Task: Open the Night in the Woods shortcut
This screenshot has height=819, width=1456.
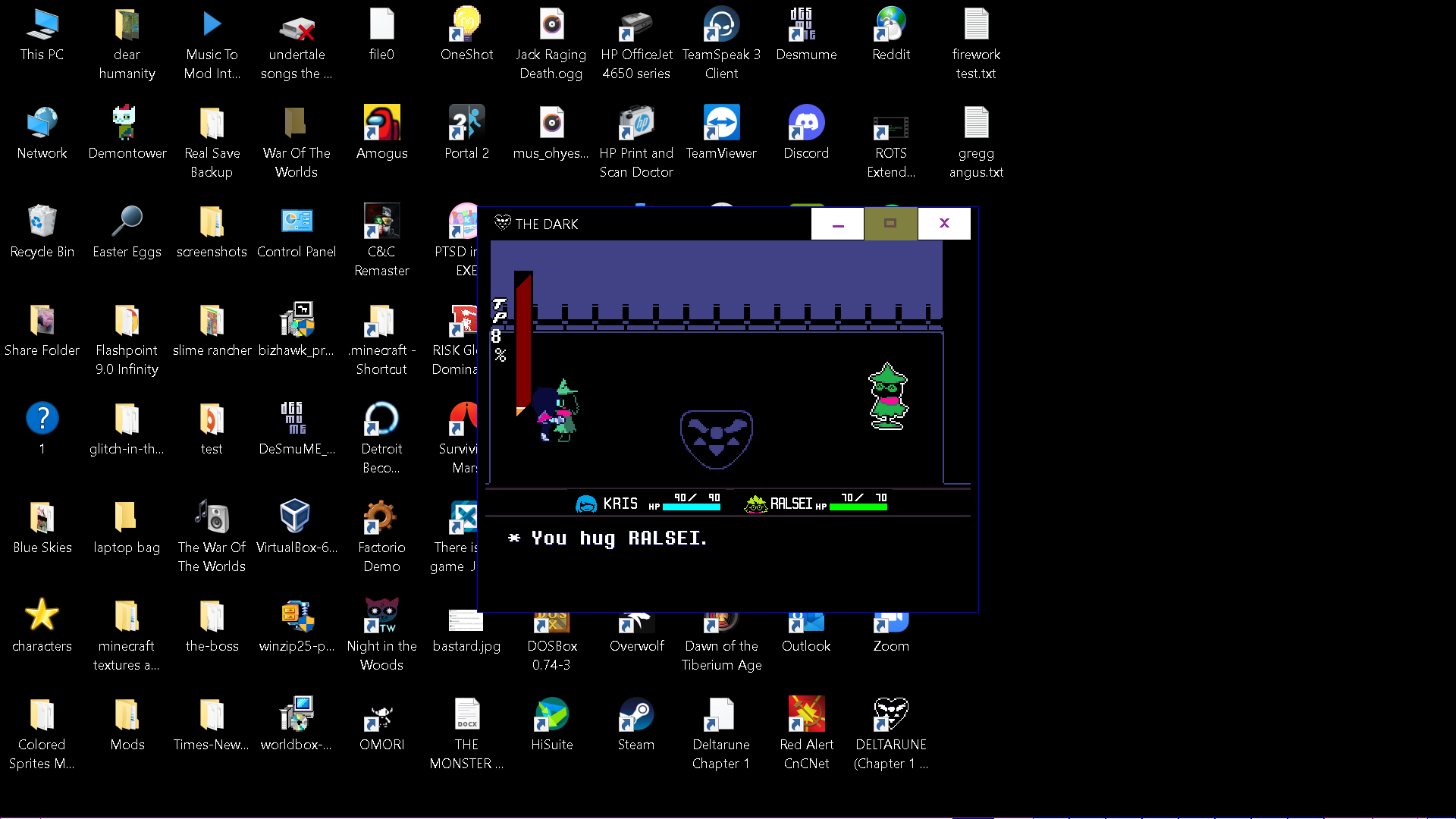Action: (381, 617)
